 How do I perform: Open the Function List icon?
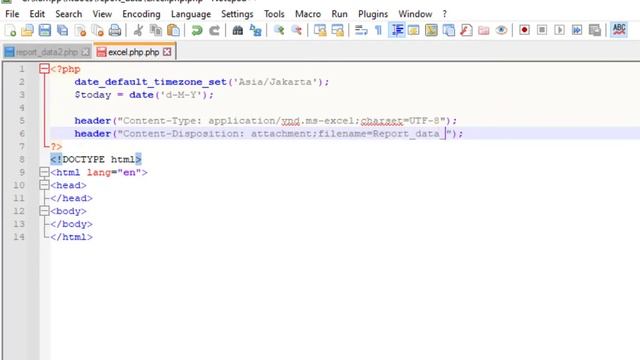tap(466, 30)
